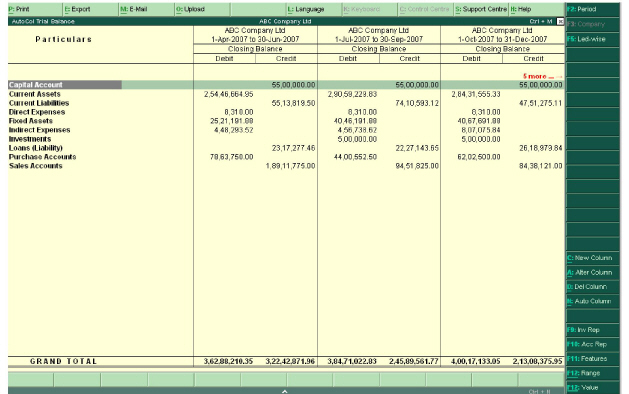Open H: Help
The height and width of the screenshot is (394, 629).
537,9
